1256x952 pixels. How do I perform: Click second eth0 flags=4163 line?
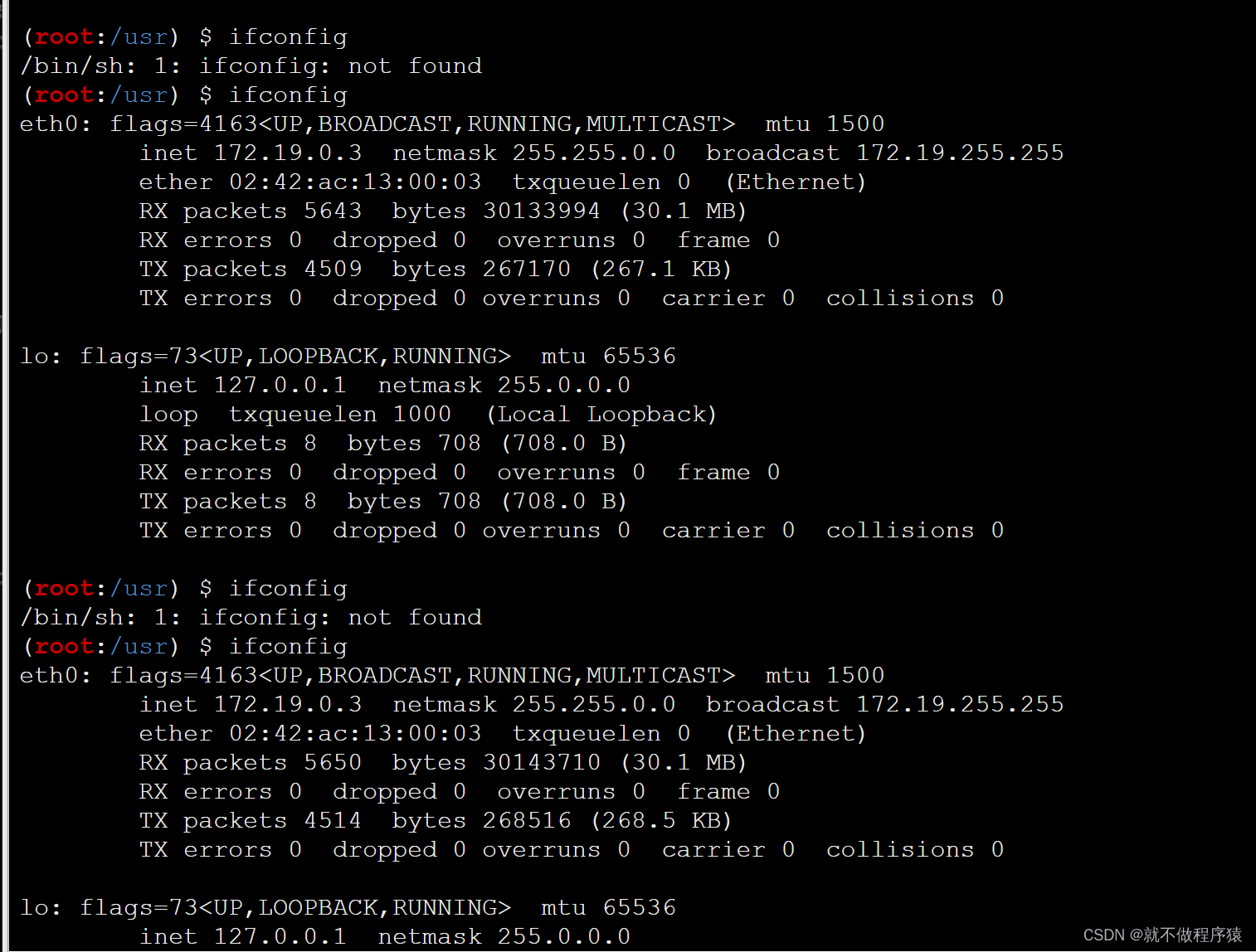pos(452,676)
